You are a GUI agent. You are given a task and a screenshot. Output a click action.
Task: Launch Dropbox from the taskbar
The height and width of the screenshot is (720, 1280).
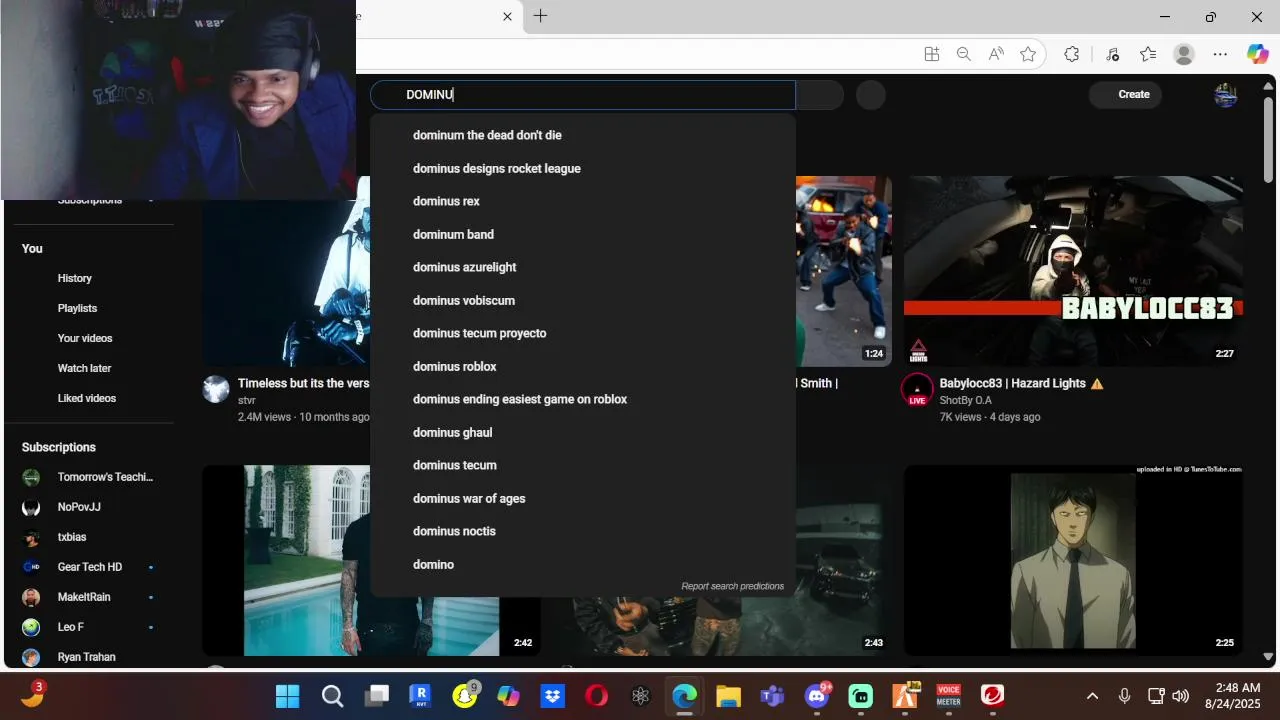[552, 695]
